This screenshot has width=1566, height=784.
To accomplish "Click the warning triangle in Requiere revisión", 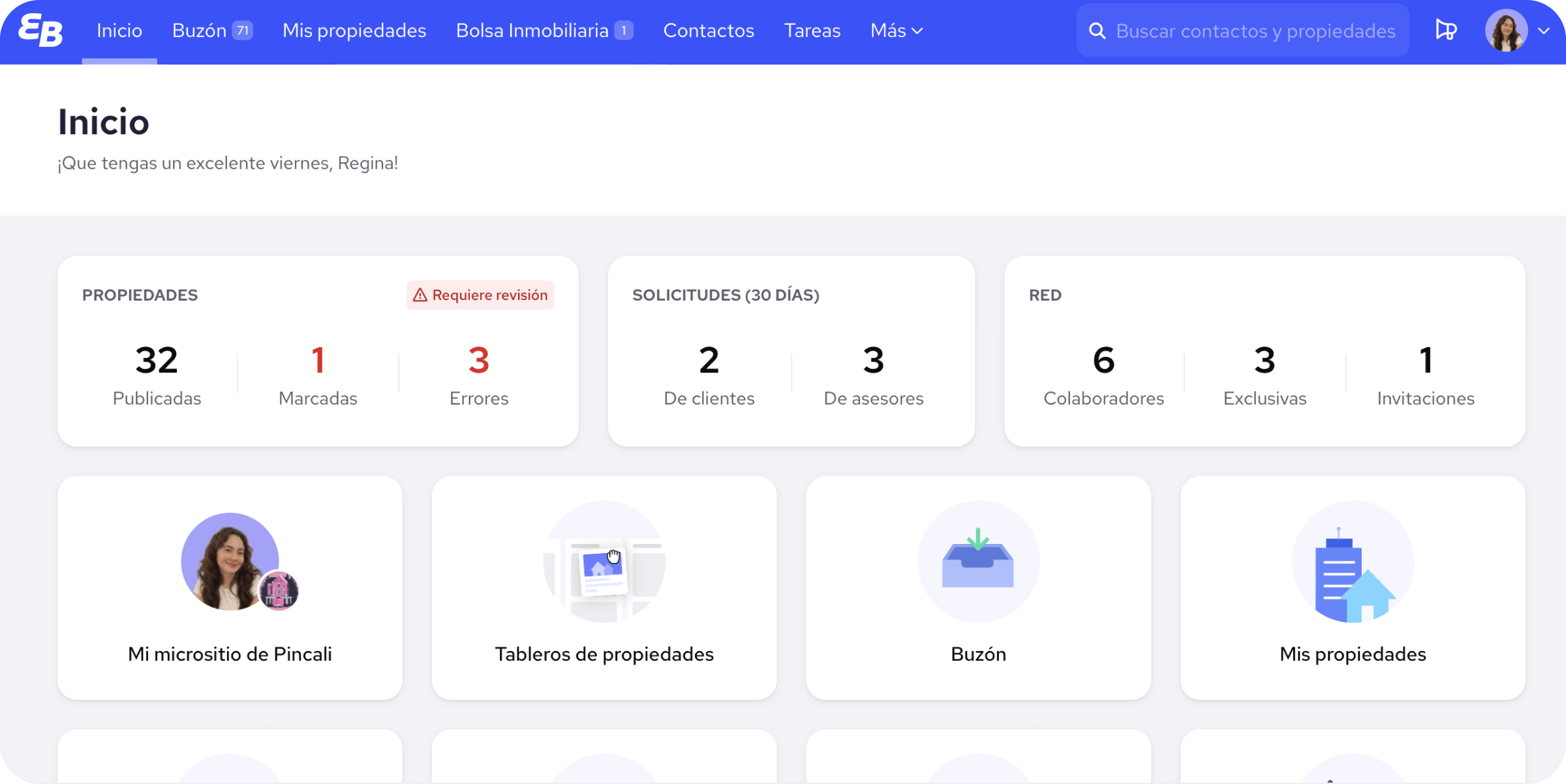I will tap(420, 295).
